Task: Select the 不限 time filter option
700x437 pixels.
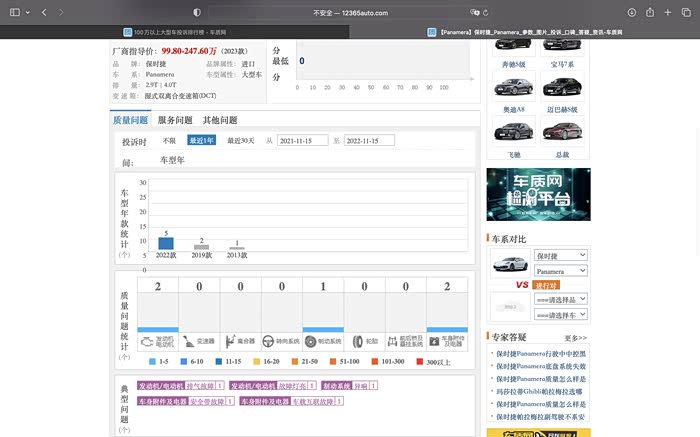Action: [x=169, y=141]
